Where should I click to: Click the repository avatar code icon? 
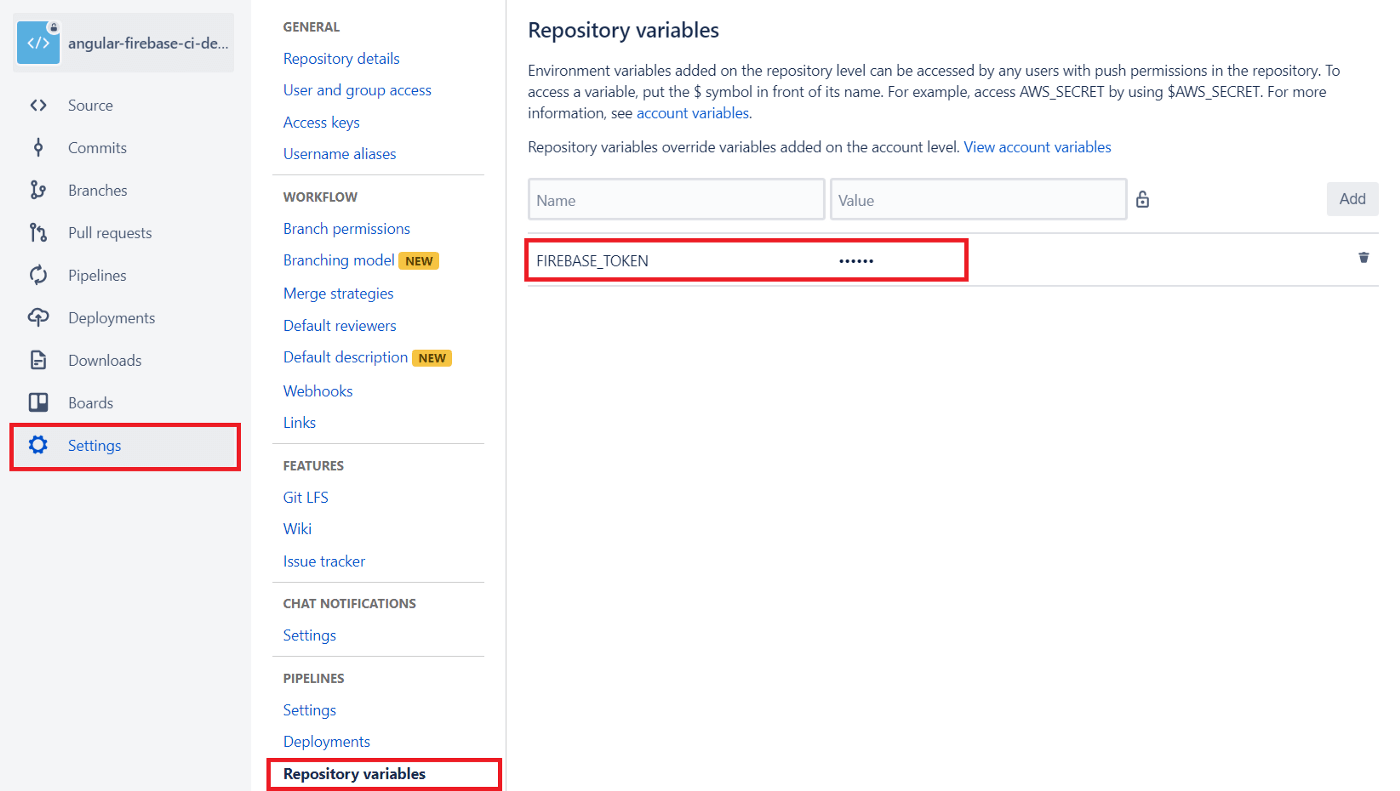pos(38,43)
